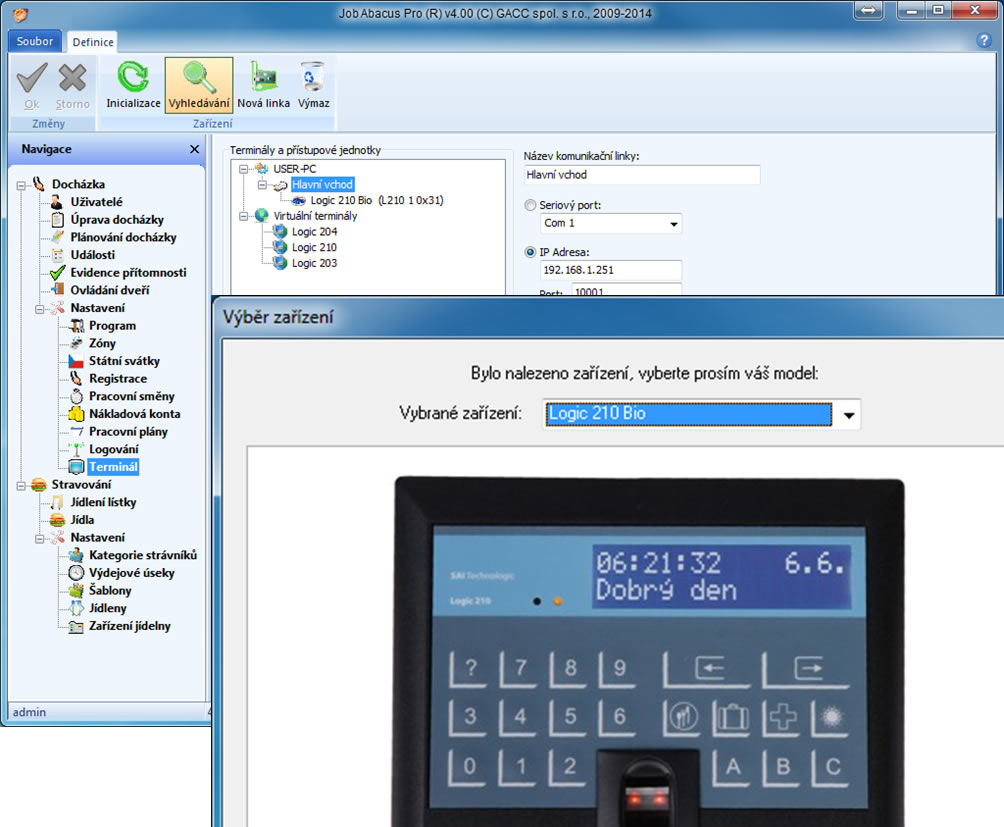Open Události in navigation
This screenshot has width=1004, height=827.
(x=92, y=255)
